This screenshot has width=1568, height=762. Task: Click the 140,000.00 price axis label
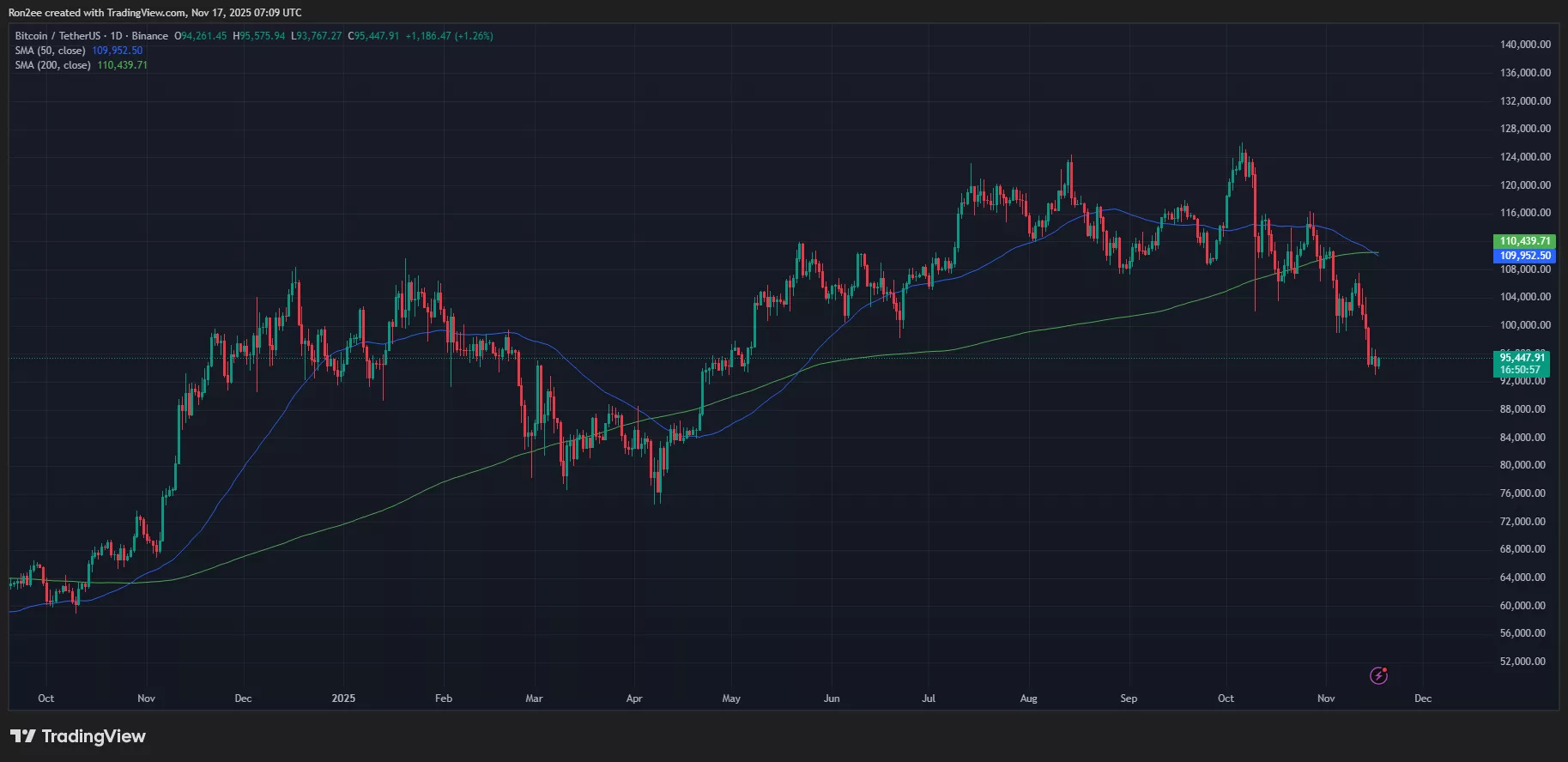[1524, 45]
